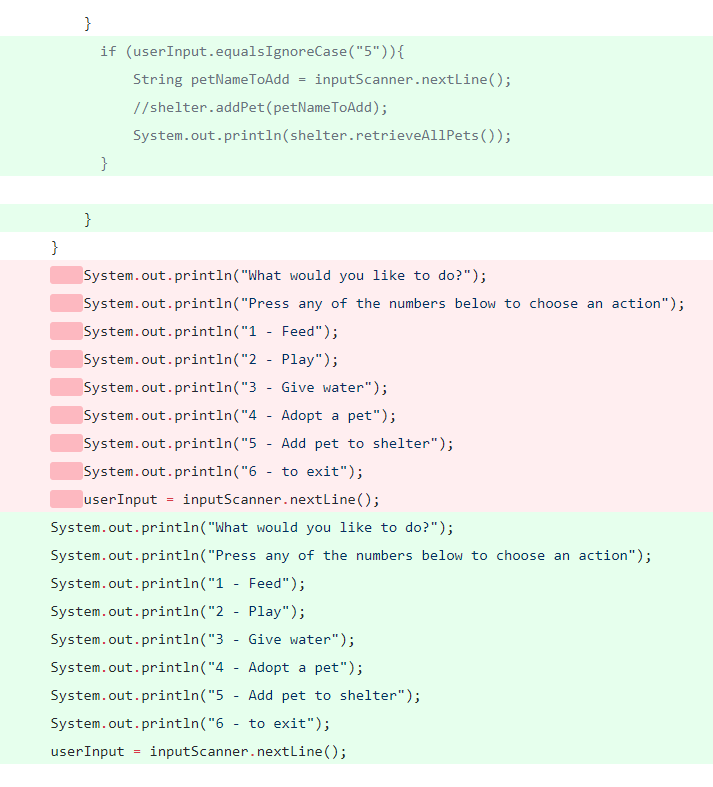Click removed red "Press any of the numbers" line
Viewport: 713px width, 787px height.
[384, 303]
